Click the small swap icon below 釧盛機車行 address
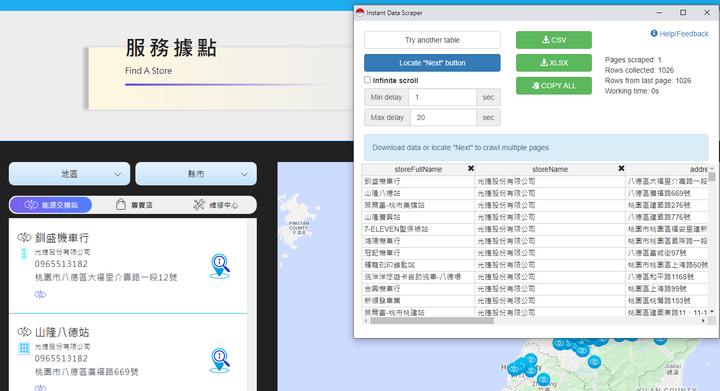Image resolution: width=720 pixels, height=391 pixels. (40, 294)
